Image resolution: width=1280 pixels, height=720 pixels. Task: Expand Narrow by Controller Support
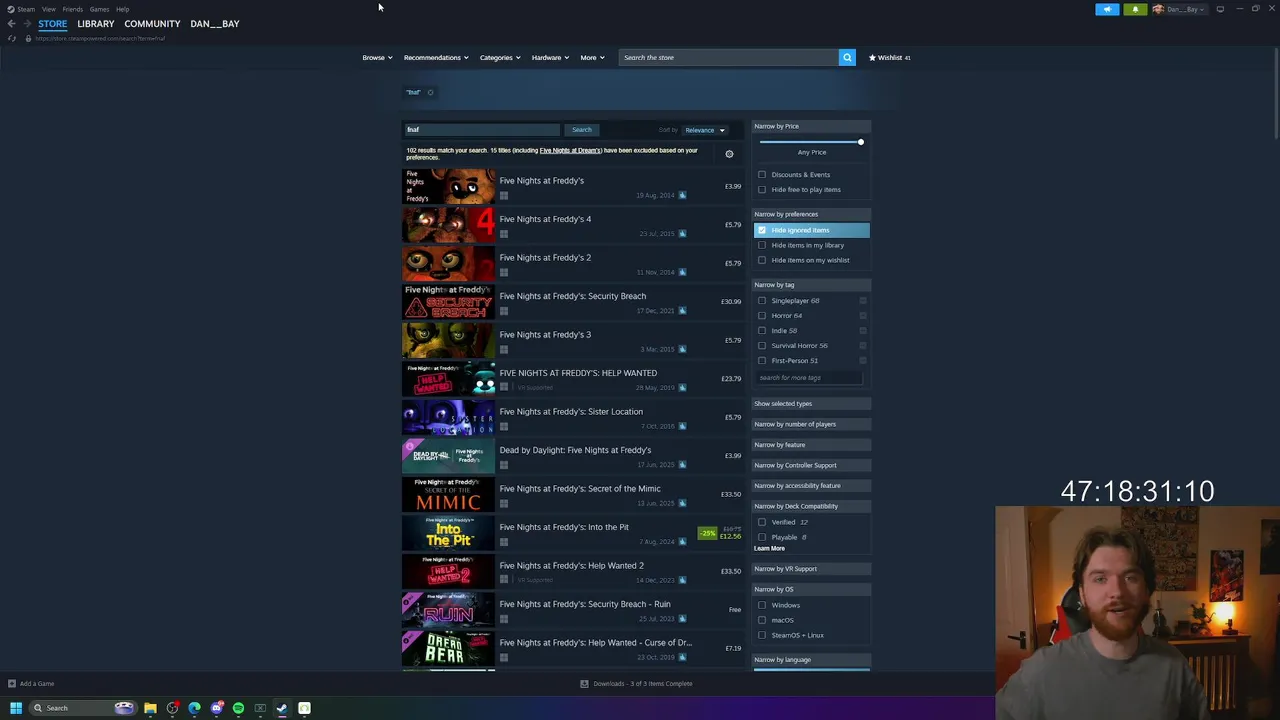coord(811,465)
